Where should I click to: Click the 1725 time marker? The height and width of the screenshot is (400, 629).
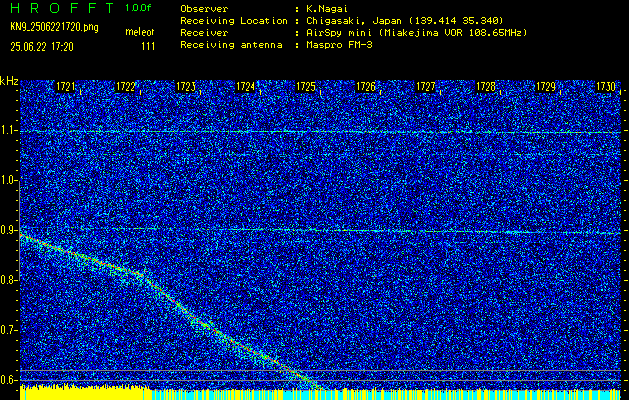[306, 87]
